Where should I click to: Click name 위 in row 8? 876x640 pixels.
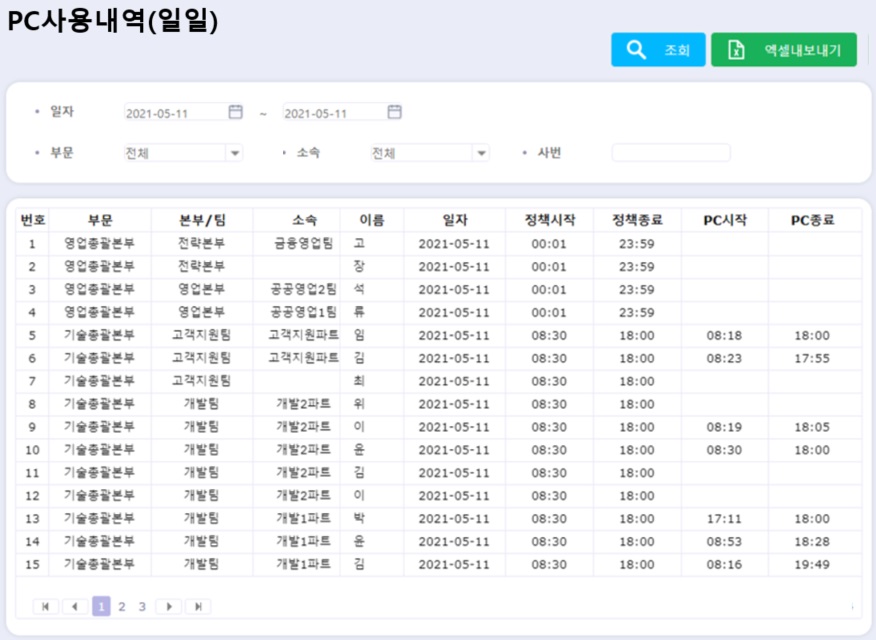[359, 404]
